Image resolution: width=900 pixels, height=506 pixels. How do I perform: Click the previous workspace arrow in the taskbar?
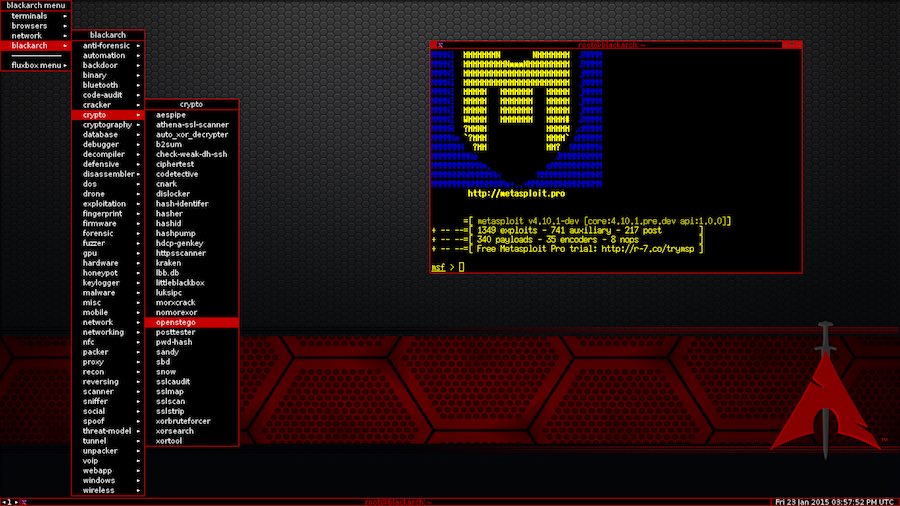tap(5, 501)
